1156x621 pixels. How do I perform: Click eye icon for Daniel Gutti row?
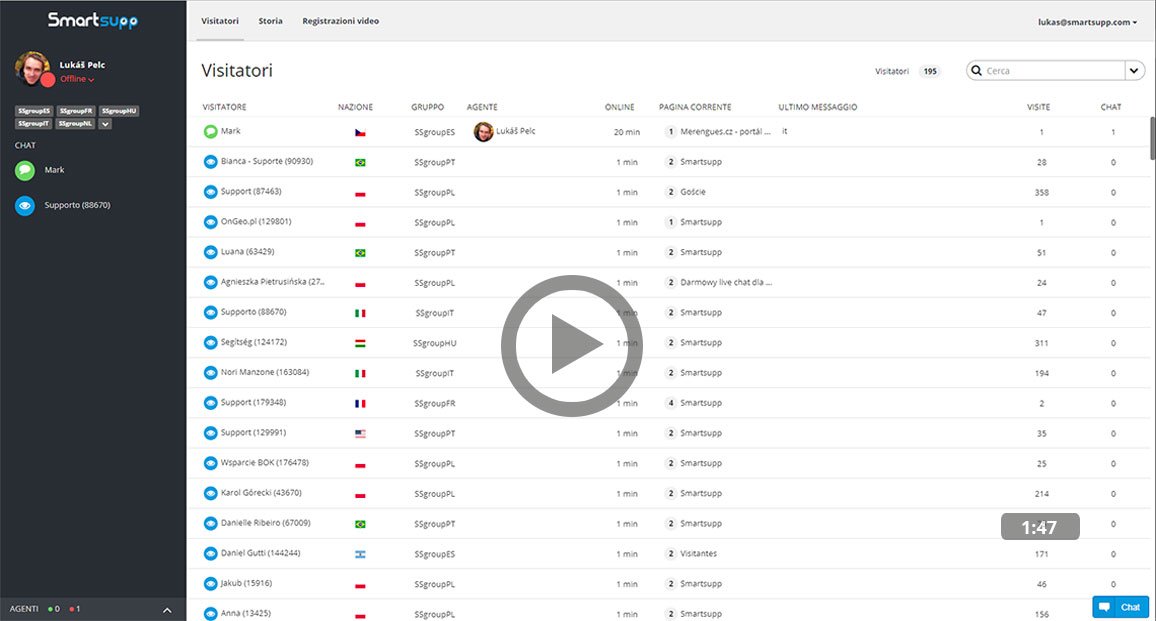210,554
